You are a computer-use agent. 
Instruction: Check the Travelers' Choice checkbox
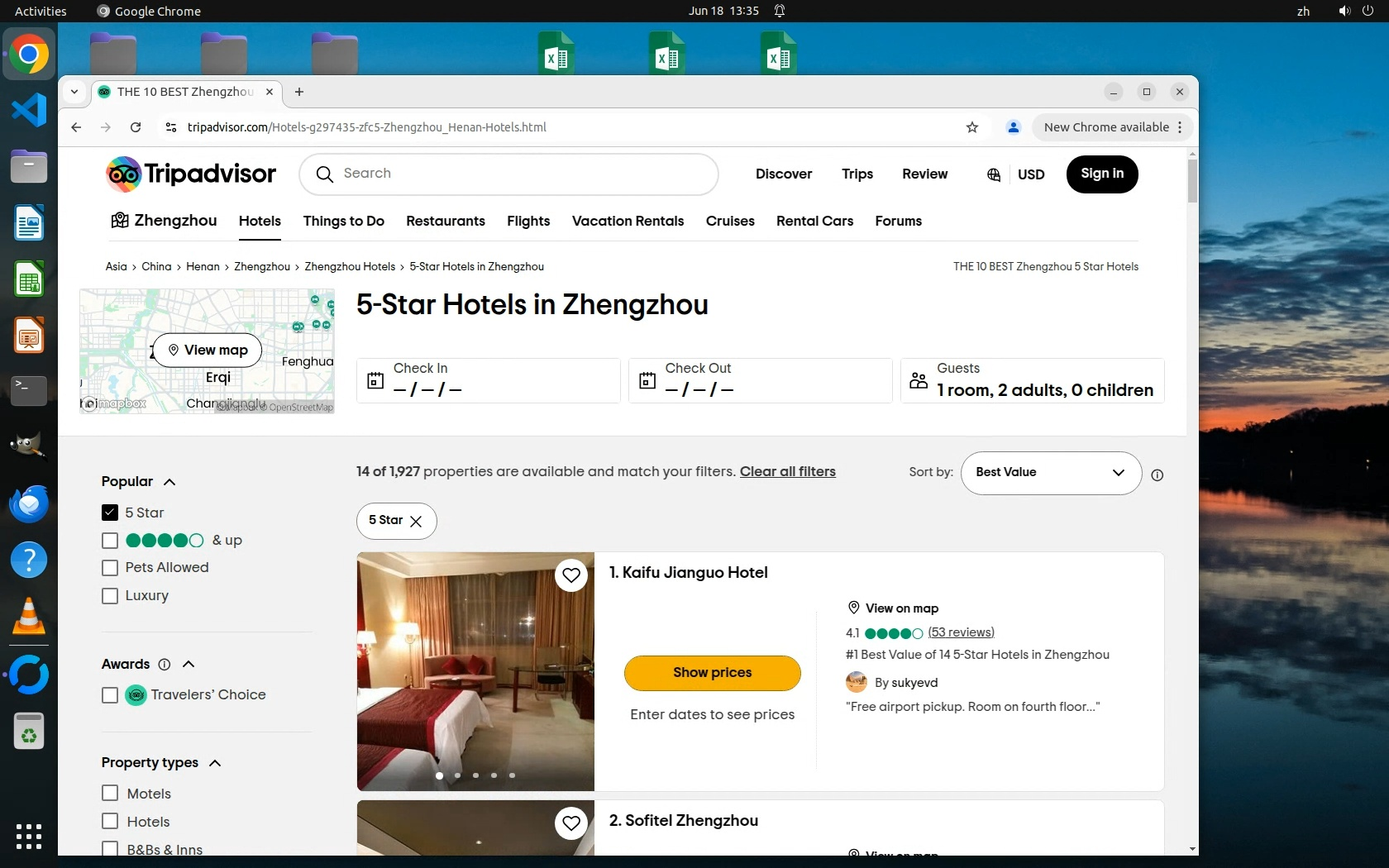[110, 695]
